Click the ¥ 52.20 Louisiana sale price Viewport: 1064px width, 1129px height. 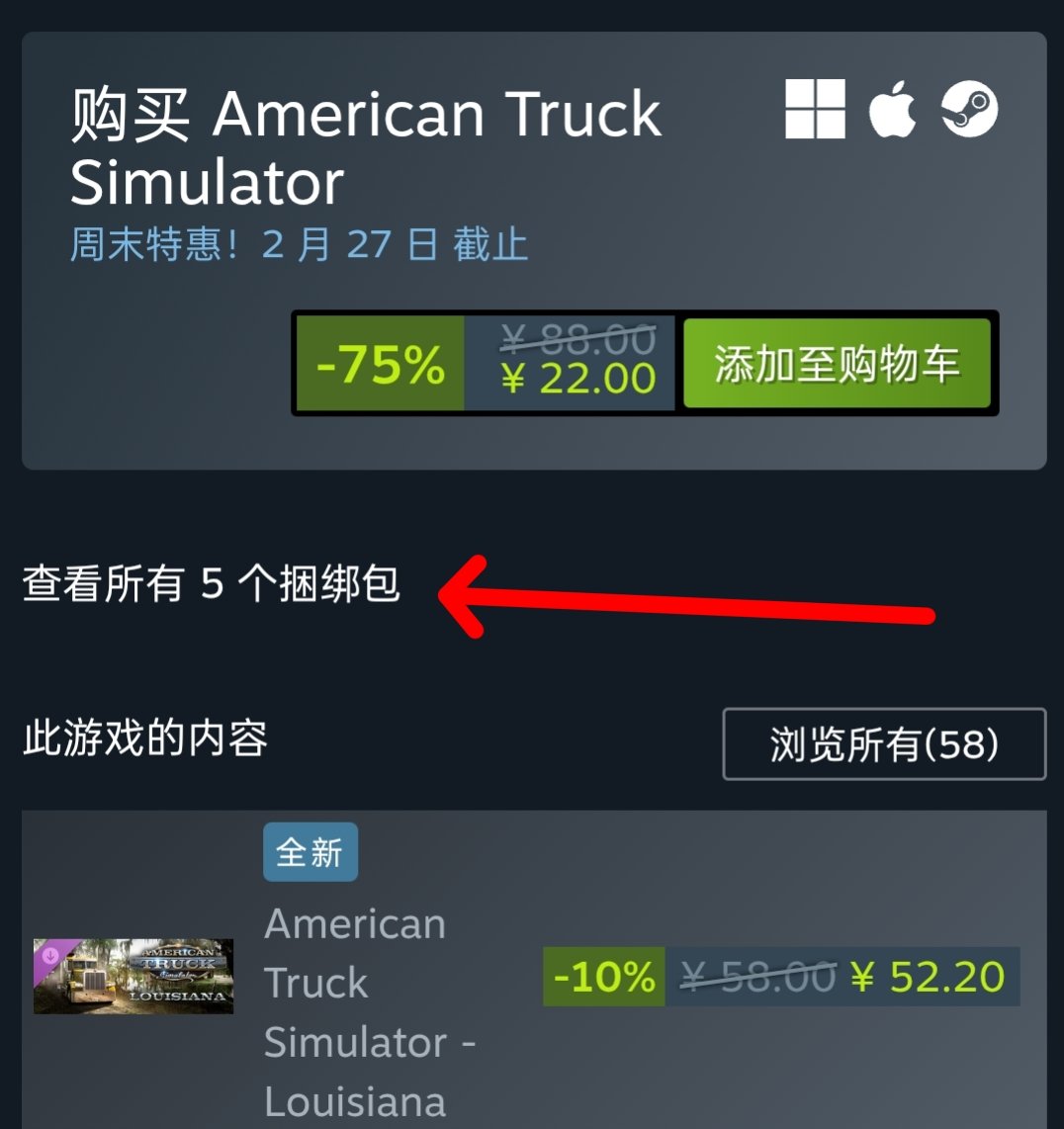point(928,977)
